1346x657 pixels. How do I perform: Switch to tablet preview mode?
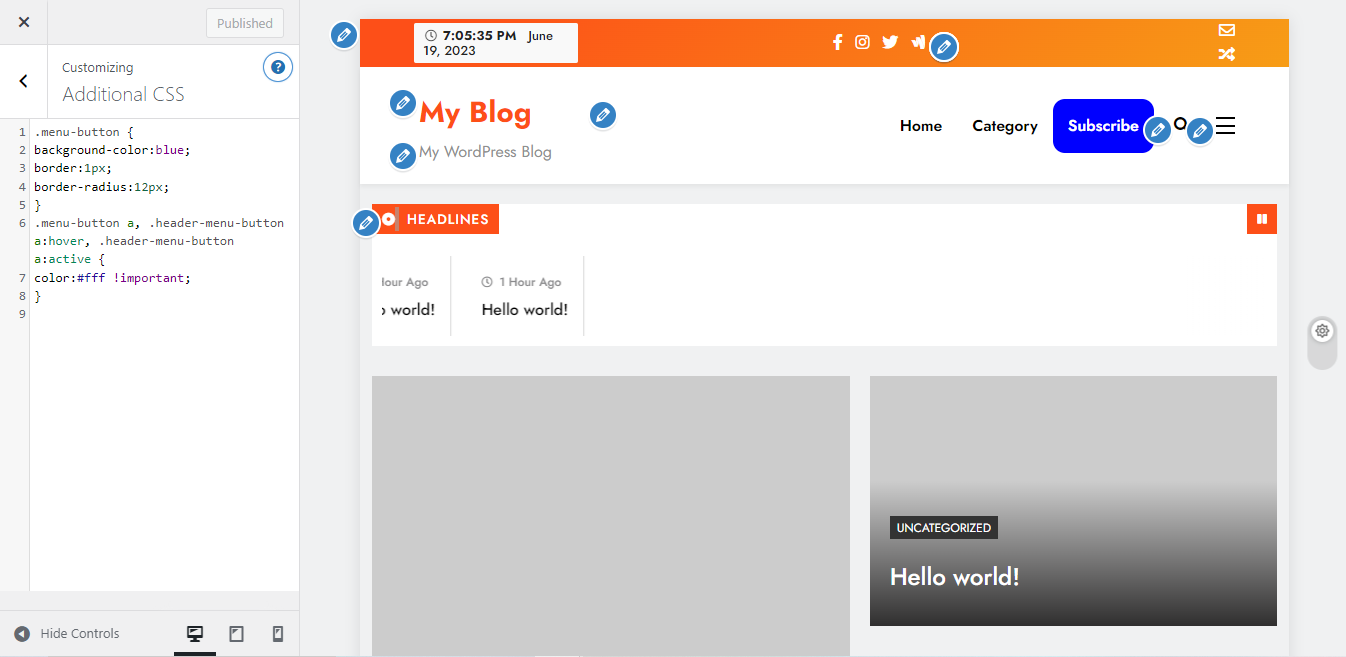pos(237,634)
